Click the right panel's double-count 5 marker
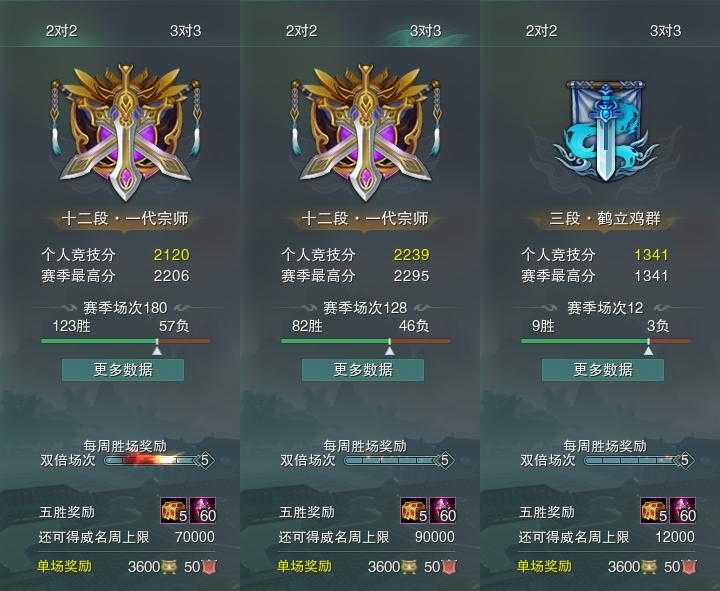The image size is (720, 591). click(684, 460)
